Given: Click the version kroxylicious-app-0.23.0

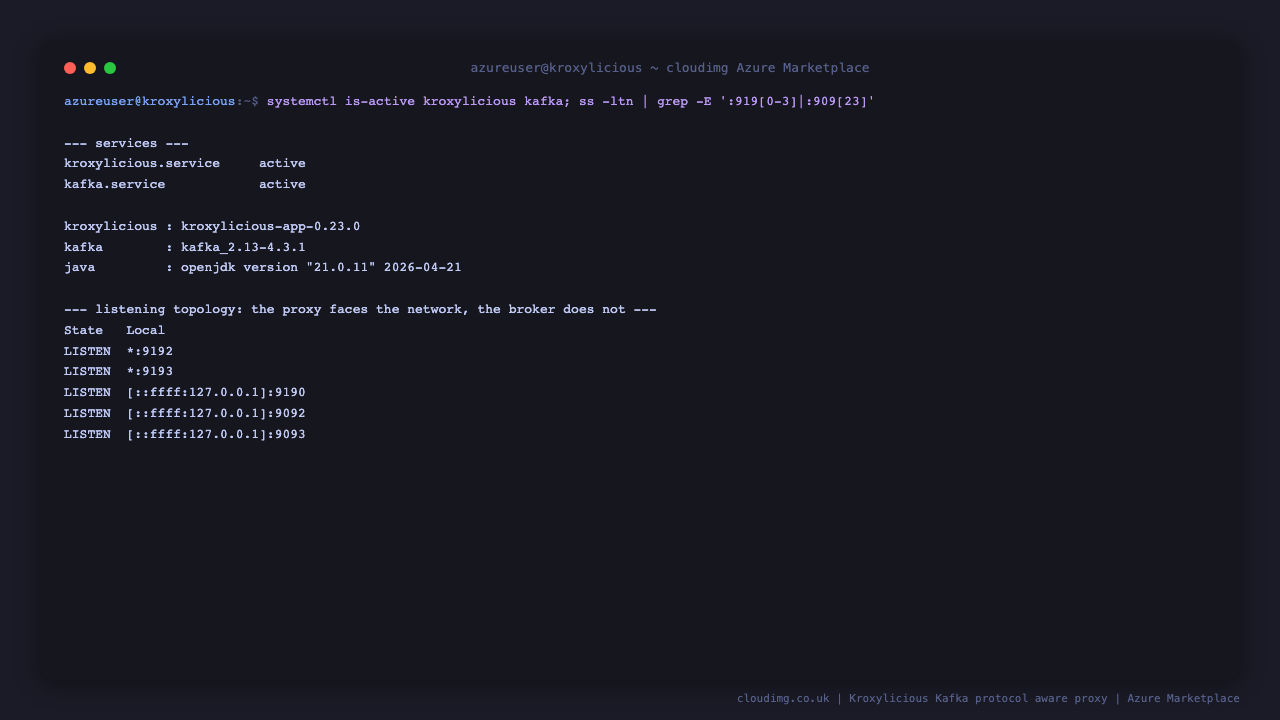Looking at the screenshot, I should [x=270, y=226].
